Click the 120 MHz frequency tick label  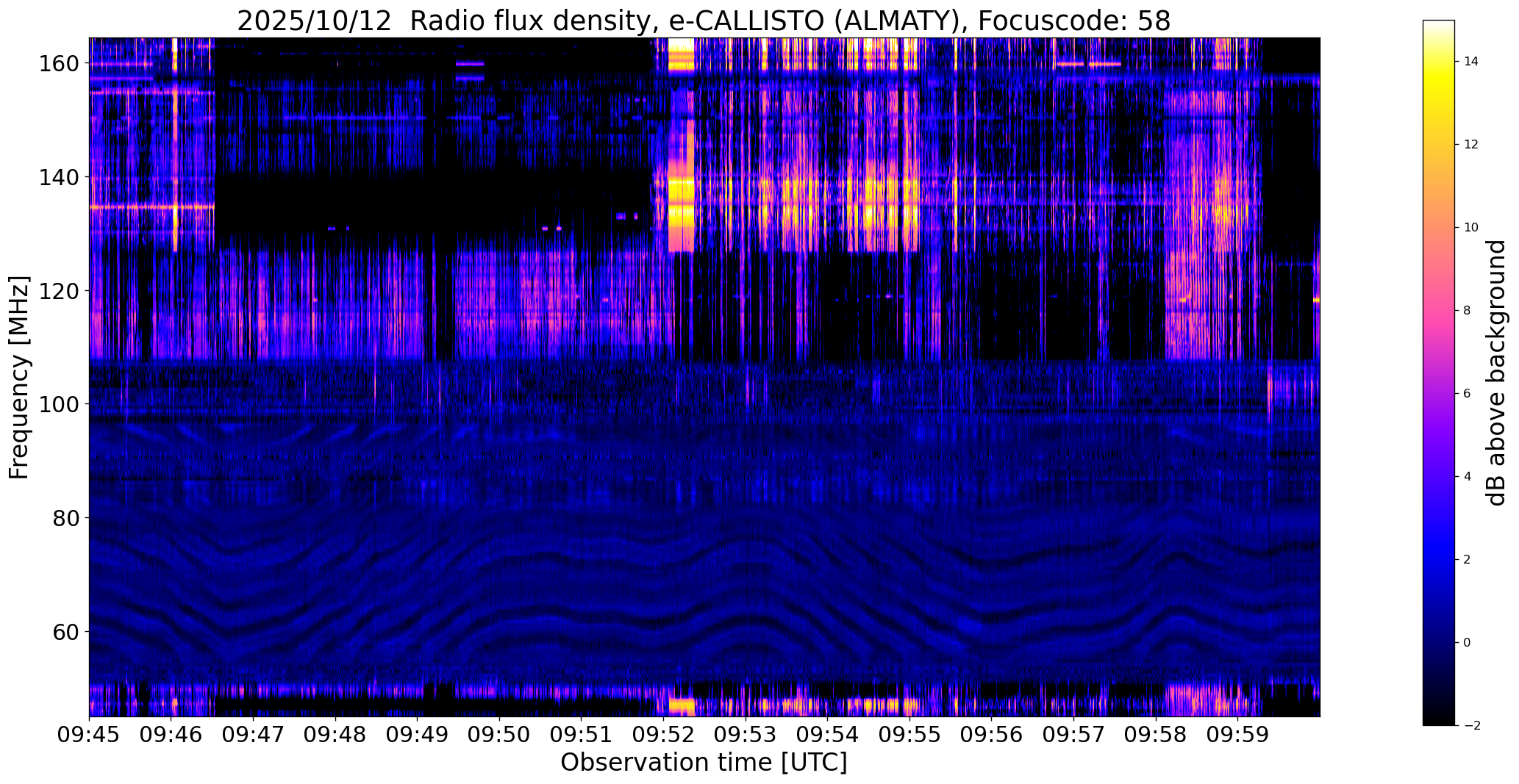tap(59, 291)
